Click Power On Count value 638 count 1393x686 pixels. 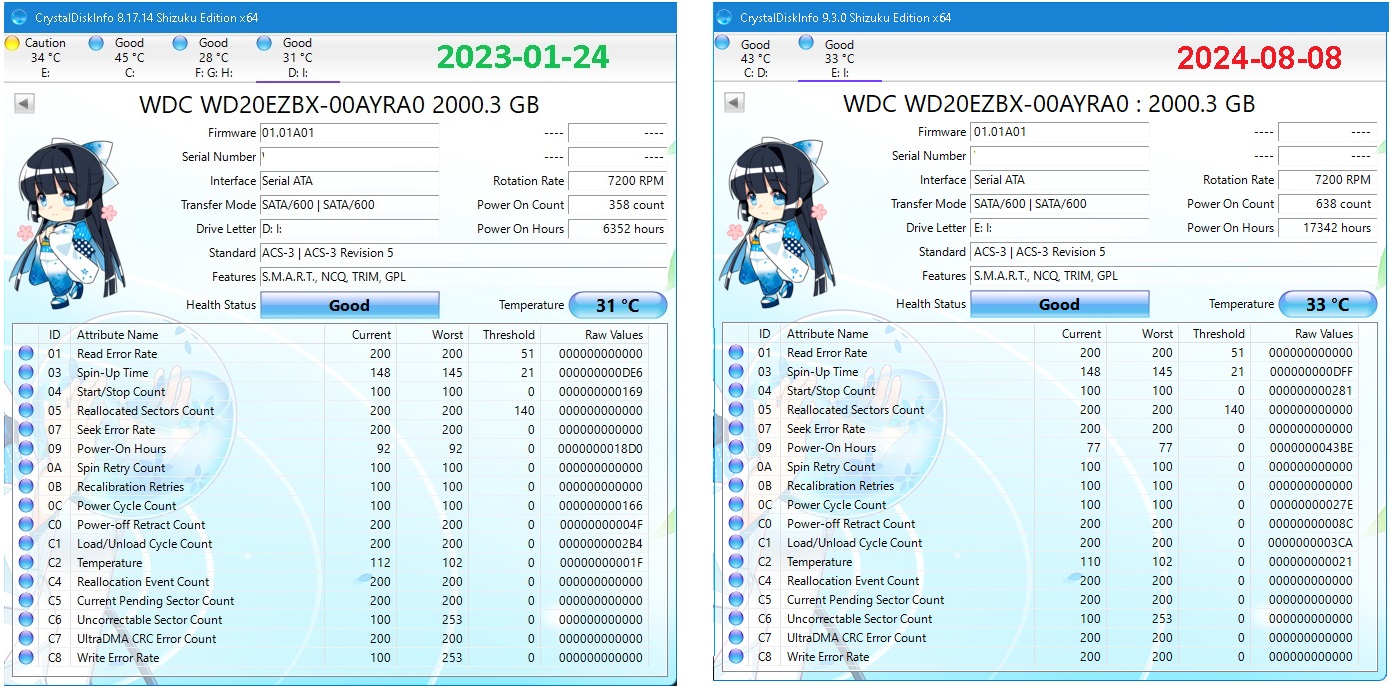1327,204
